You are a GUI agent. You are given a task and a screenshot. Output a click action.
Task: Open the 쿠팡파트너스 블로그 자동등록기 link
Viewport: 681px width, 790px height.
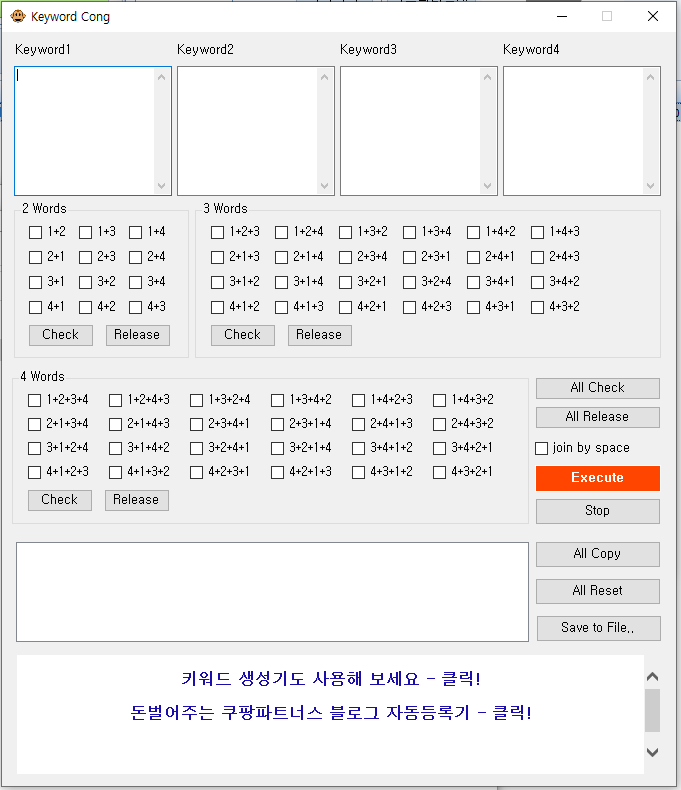tap(331, 712)
